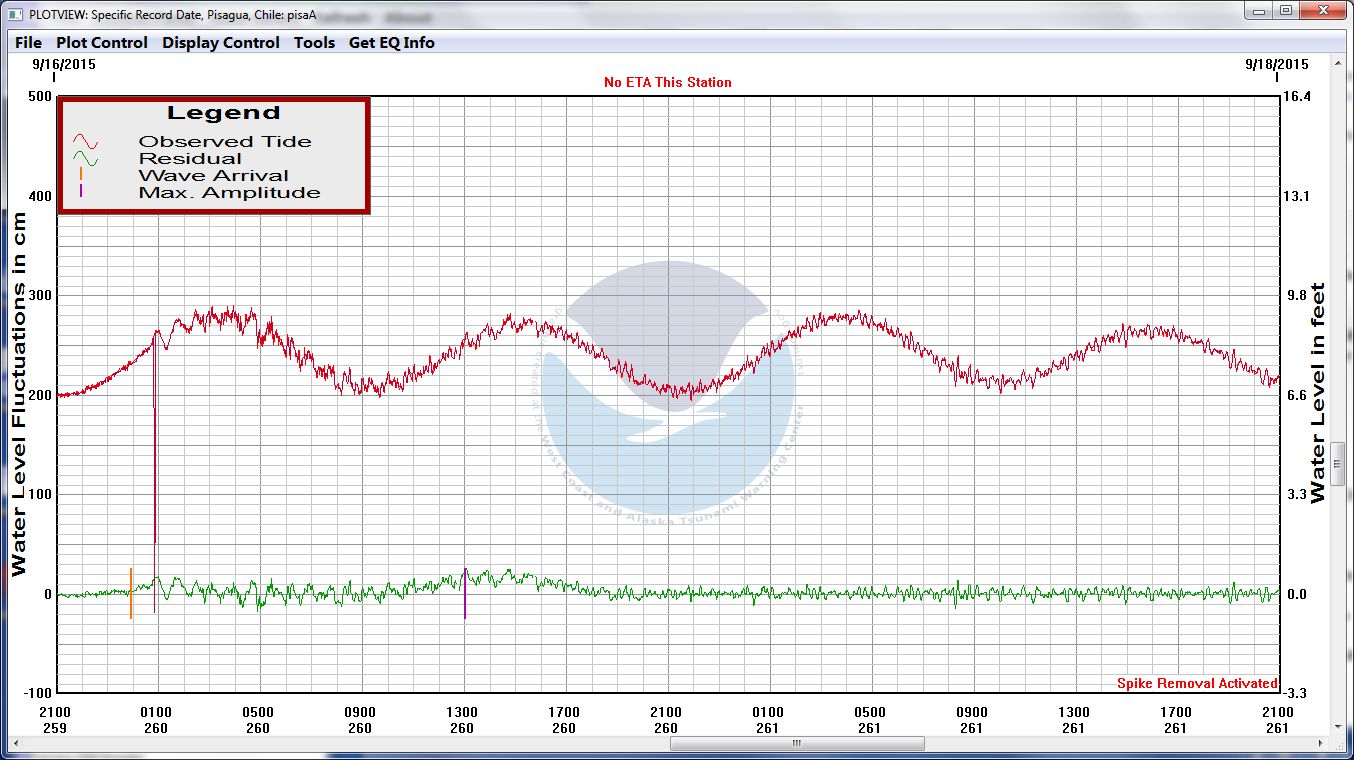Click the 'Max. Amplitude' legend label
1354x760 pixels.
click(229, 192)
